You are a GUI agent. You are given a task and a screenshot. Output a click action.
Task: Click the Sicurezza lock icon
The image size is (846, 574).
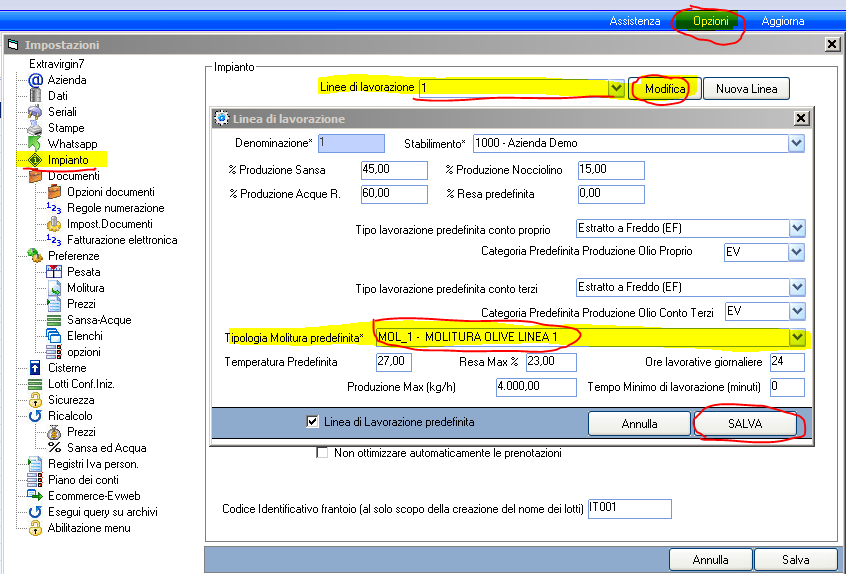[35, 400]
